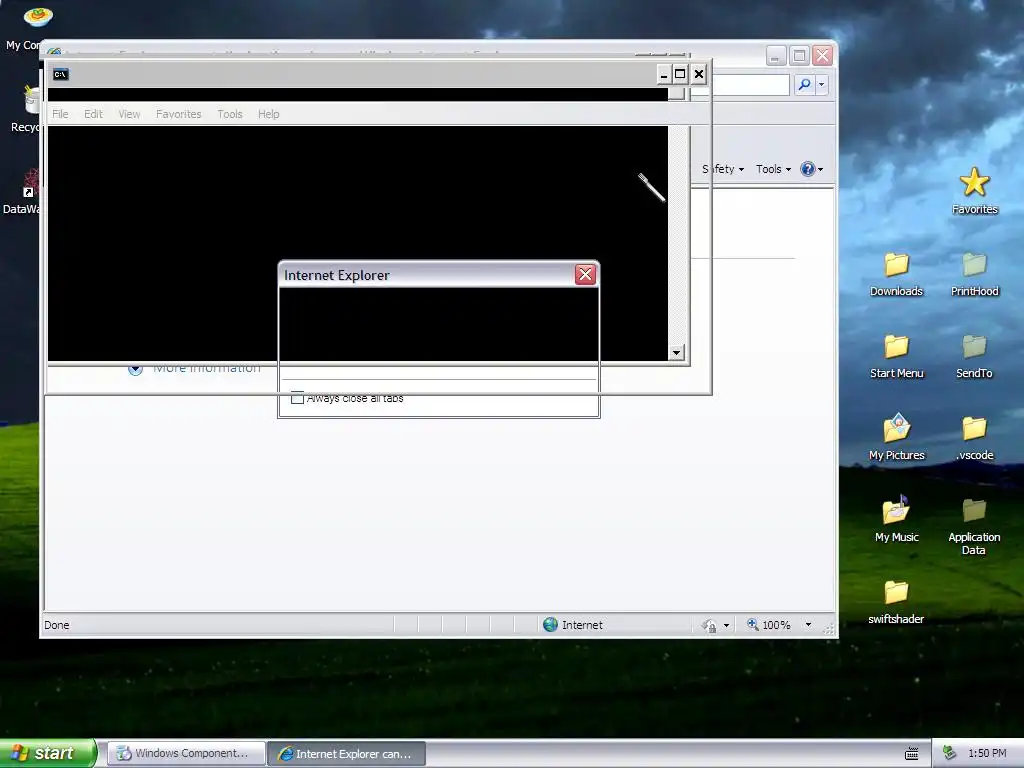Click the 100% zoom level button
This screenshot has width=1024, height=768.
point(776,625)
